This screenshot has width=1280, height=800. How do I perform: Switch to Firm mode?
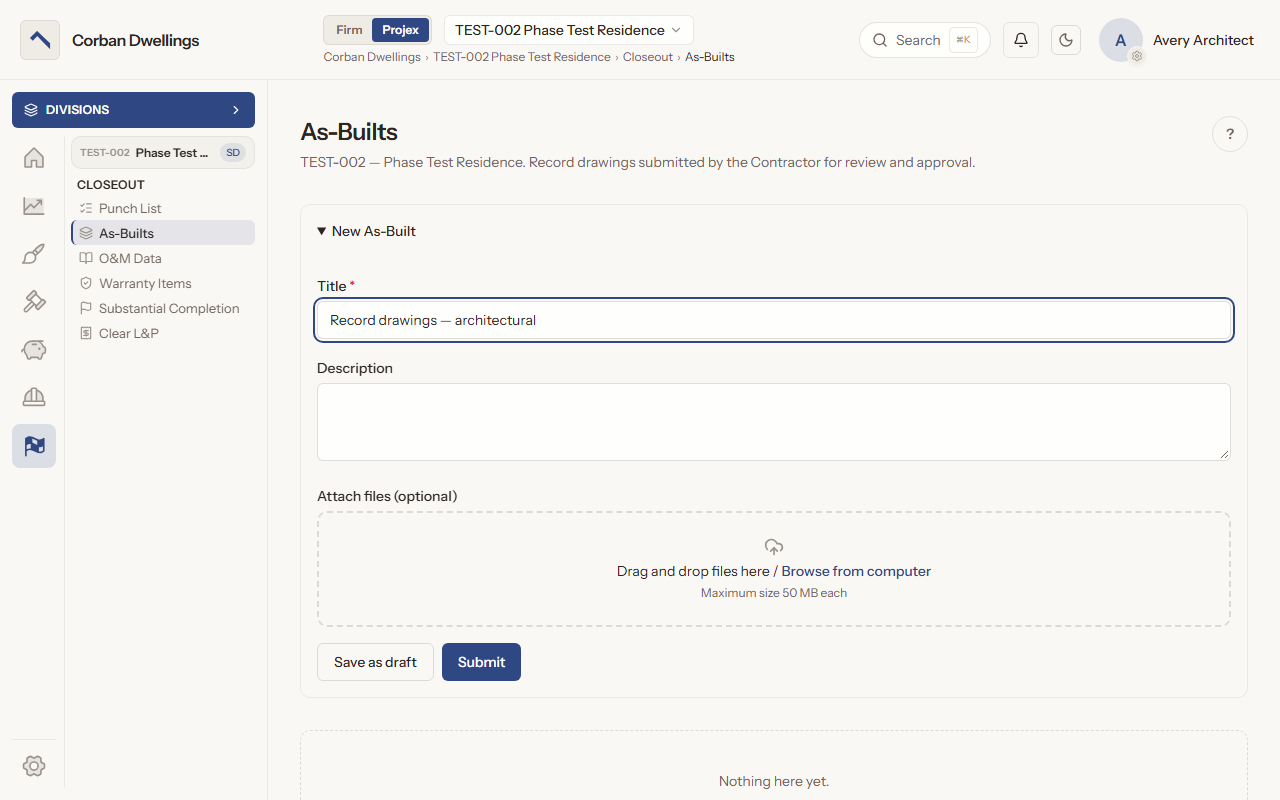pyautogui.click(x=349, y=30)
